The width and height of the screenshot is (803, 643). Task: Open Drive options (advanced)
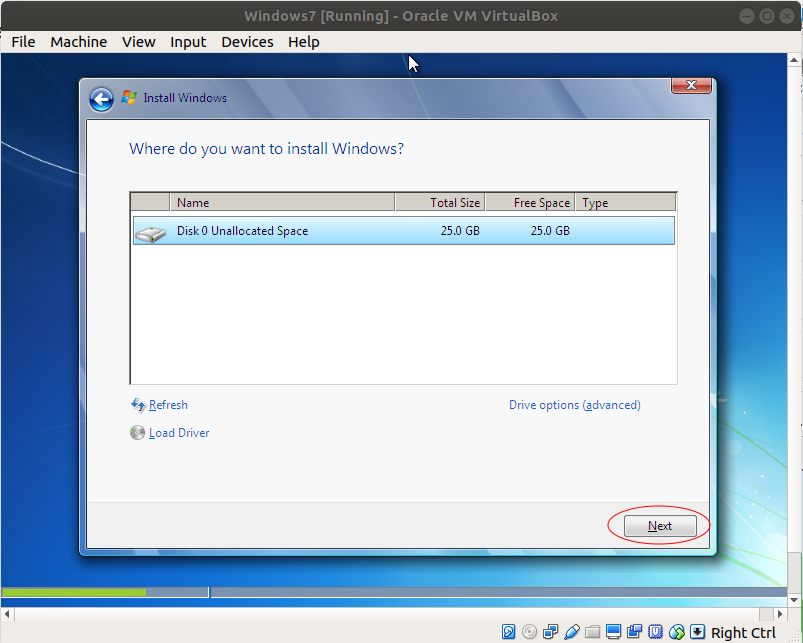tap(575, 405)
